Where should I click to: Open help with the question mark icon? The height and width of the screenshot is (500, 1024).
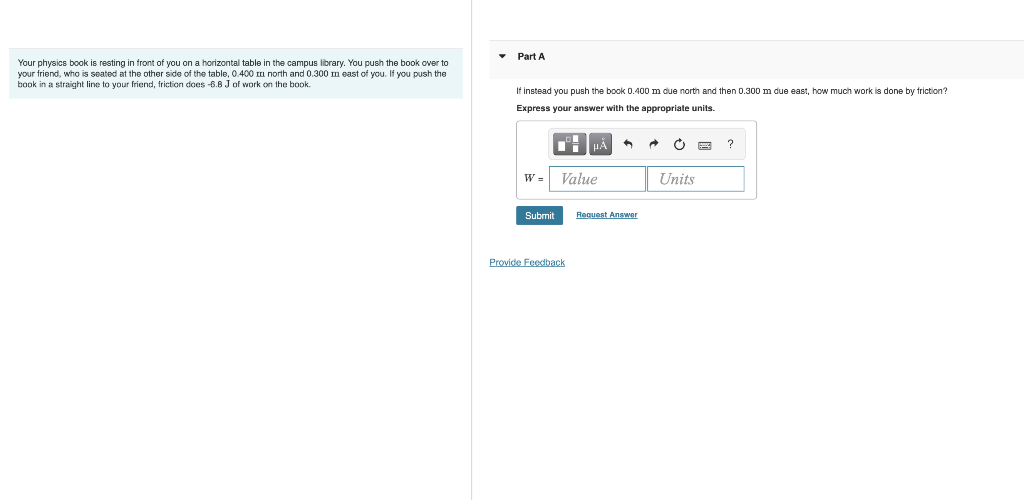tap(730, 144)
